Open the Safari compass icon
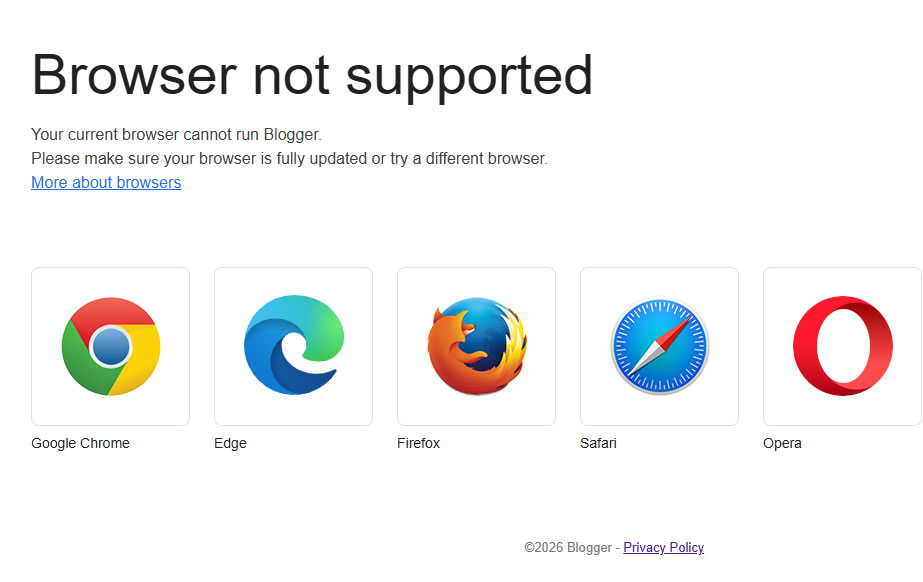This screenshot has width=923, height=582. [x=659, y=346]
